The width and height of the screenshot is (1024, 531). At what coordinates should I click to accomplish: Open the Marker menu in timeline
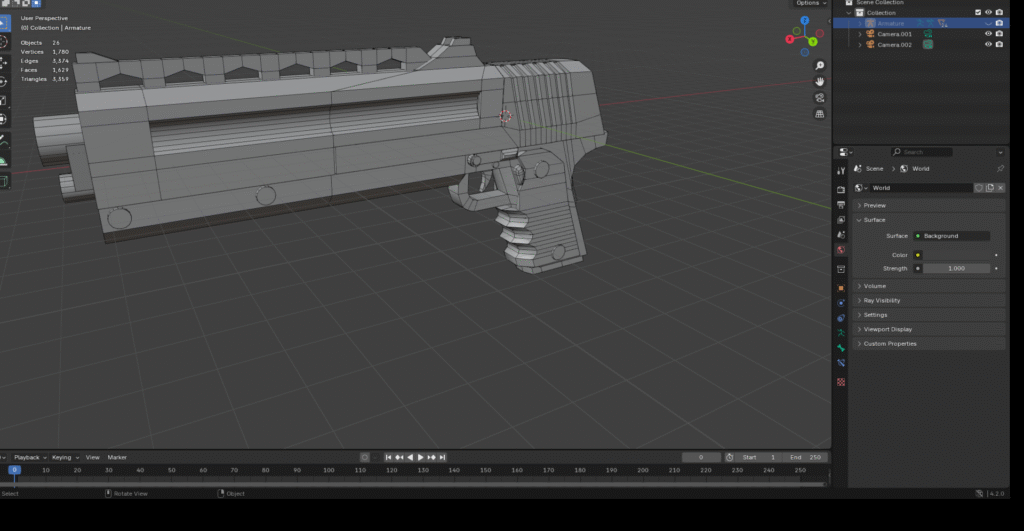pyautogui.click(x=117, y=457)
